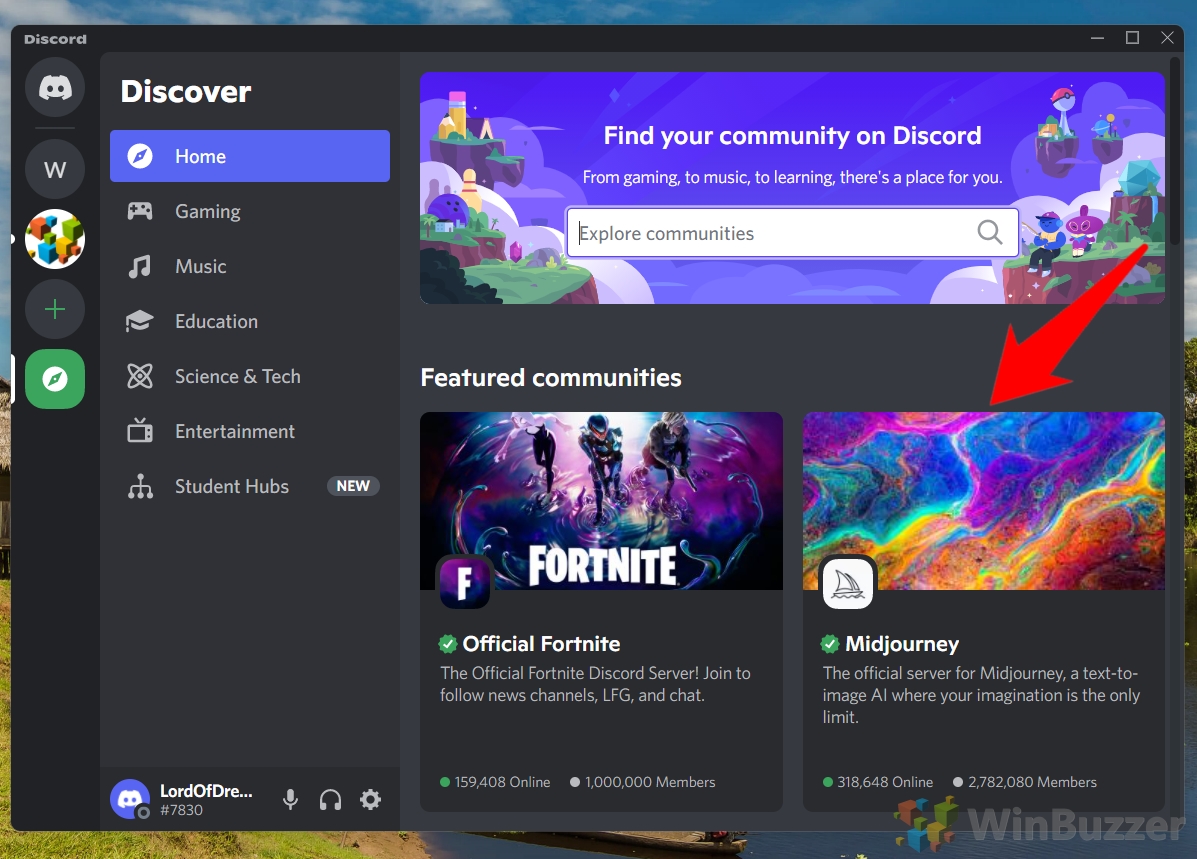
Task: Select the Music category
Action: [x=250, y=266]
